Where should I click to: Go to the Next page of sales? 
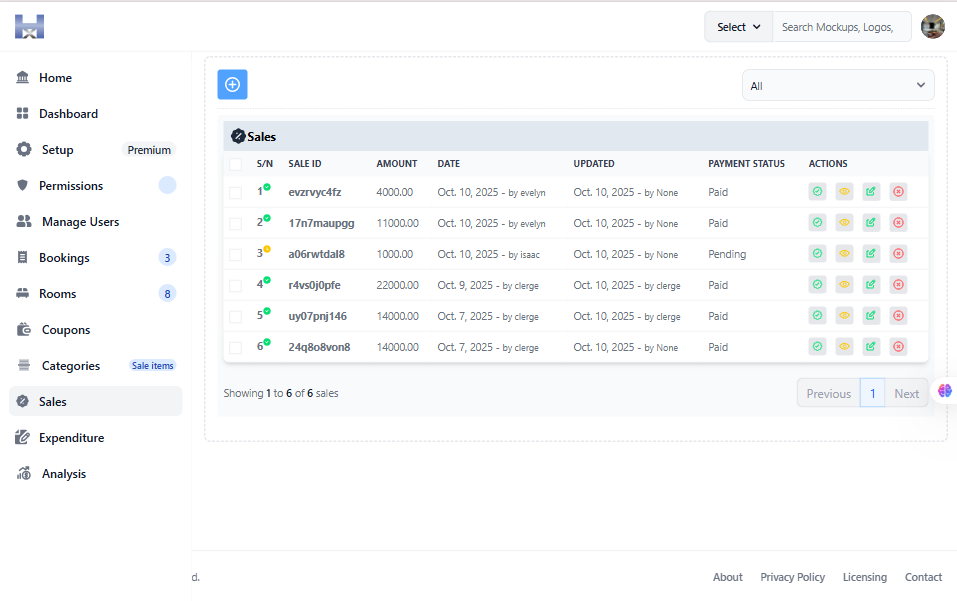click(x=906, y=393)
